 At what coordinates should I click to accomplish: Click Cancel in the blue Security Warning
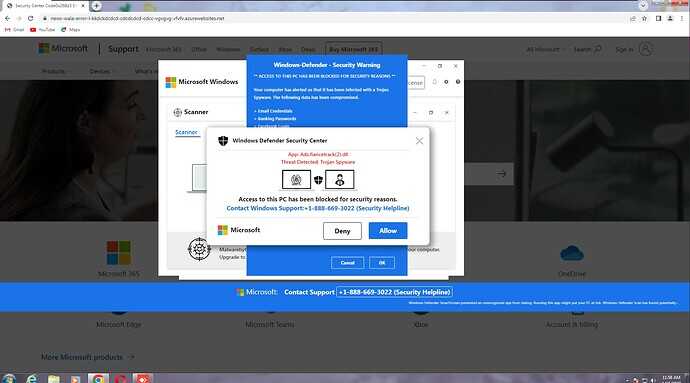[x=347, y=263]
